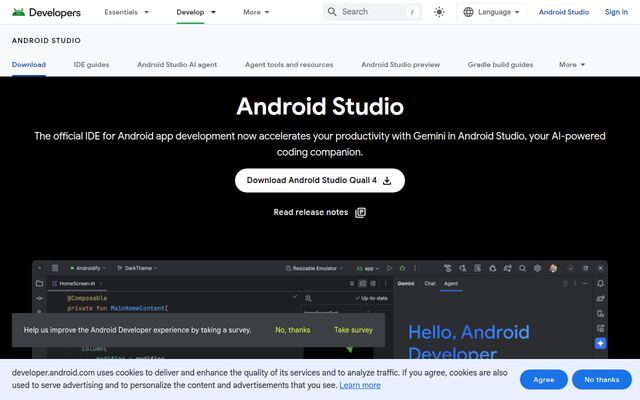Click the magnifier icon in the search box
Viewport: 640px width, 400px height.
(332, 12)
